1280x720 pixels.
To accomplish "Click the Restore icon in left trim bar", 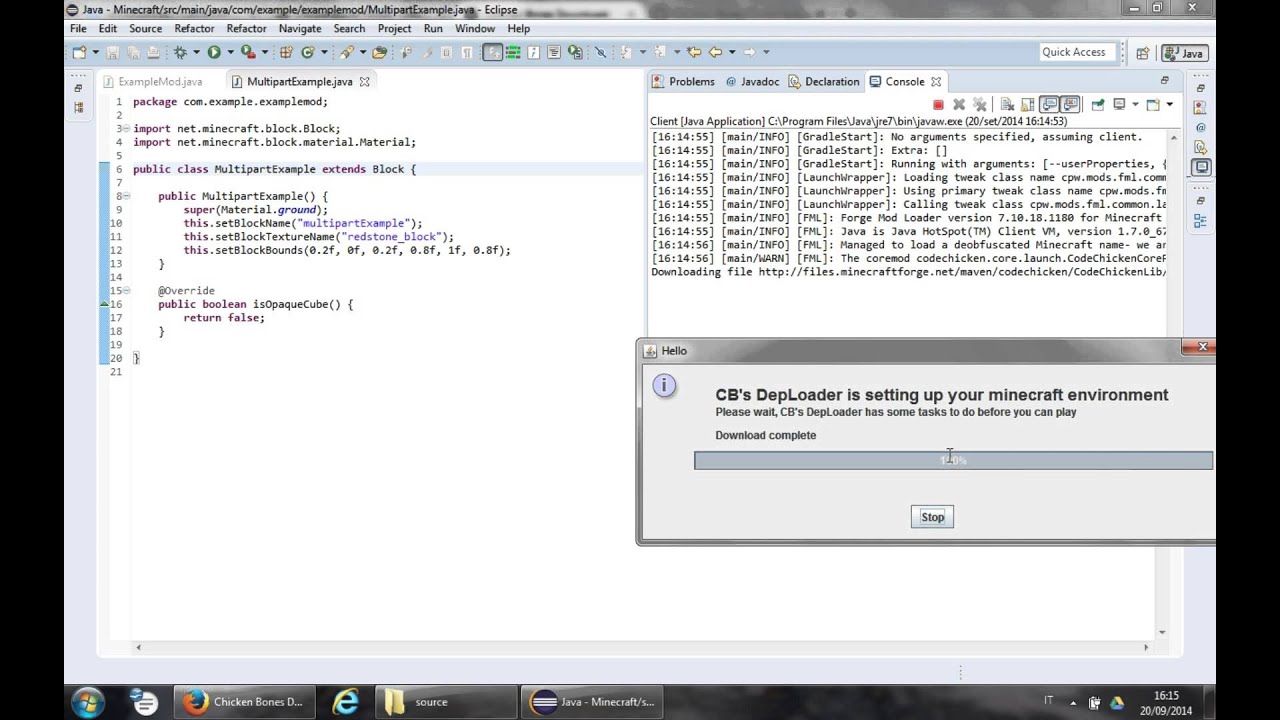I will 78,89.
